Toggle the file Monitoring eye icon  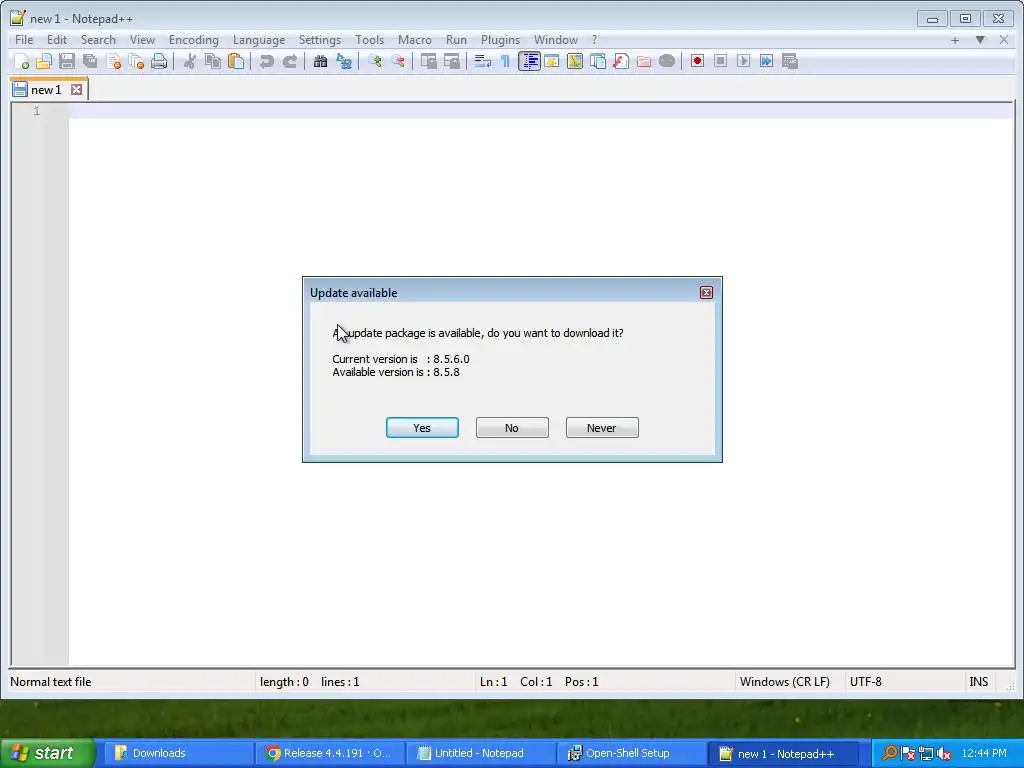point(667,61)
